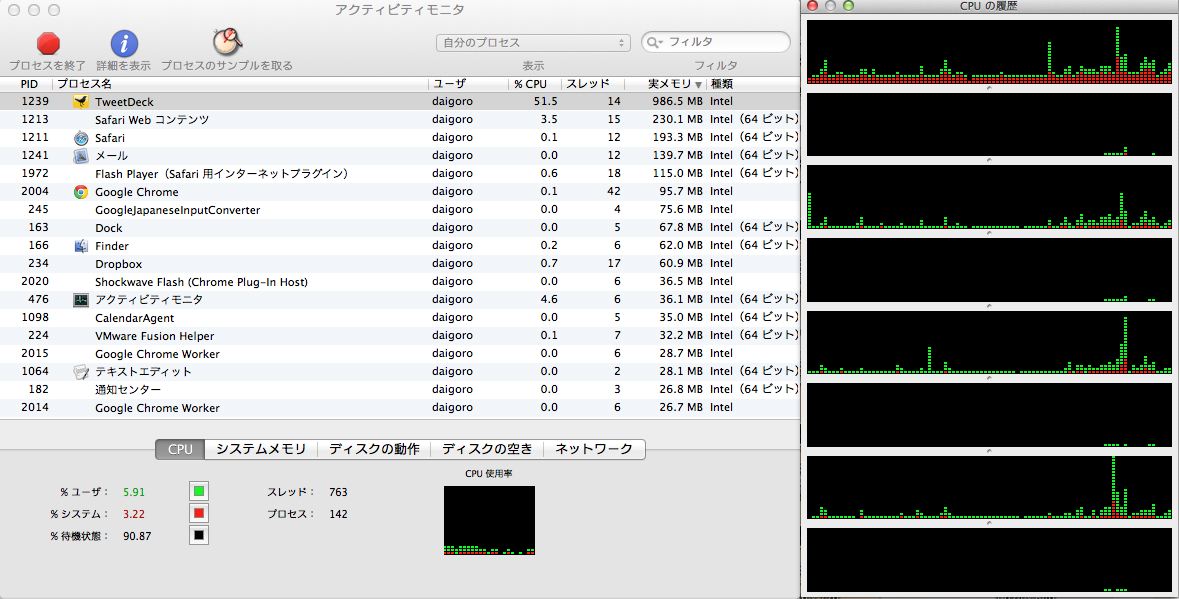Click the プロセスを終了 label button
This screenshot has width=1179, height=599.
click(47, 65)
